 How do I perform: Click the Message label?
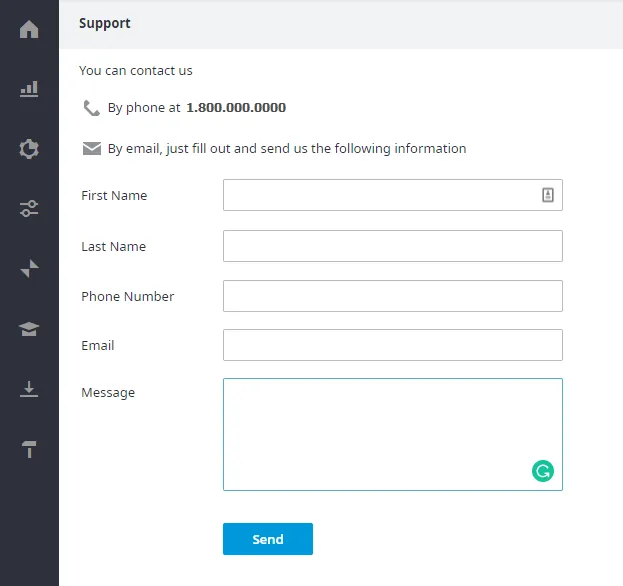[x=108, y=393]
